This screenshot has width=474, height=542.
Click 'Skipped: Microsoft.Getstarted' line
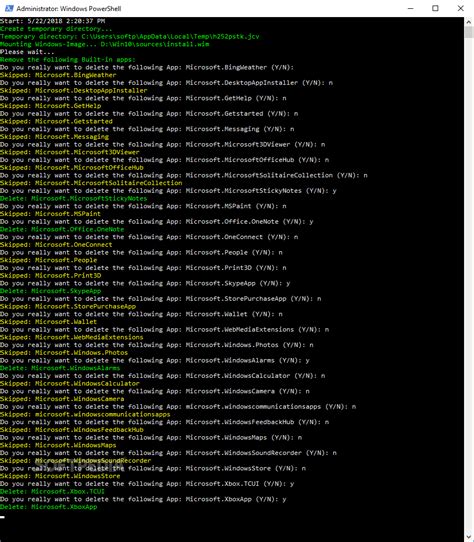[x=56, y=121]
